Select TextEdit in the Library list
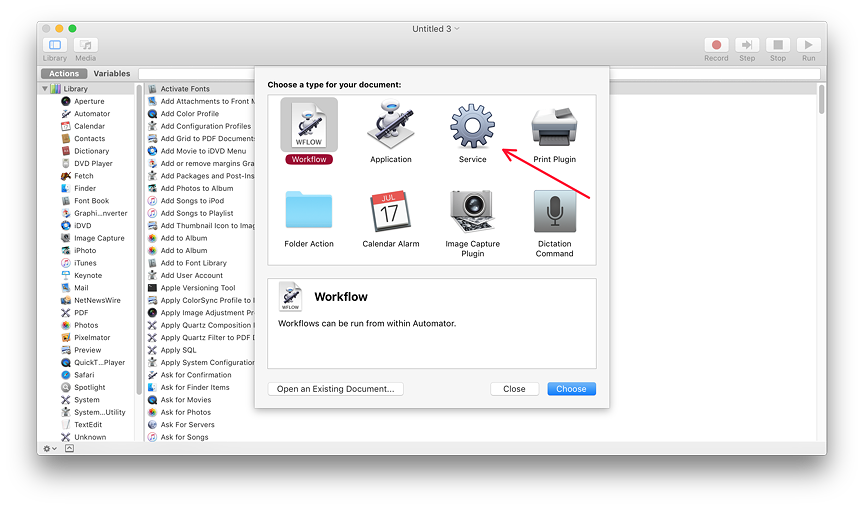This screenshot has height=508, width=864. tap(88, 425)
